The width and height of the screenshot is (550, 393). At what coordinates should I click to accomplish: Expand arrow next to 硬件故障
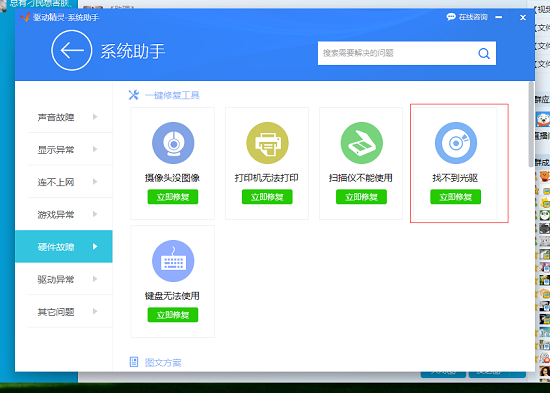pyautogui.click(x=95, y=247)
